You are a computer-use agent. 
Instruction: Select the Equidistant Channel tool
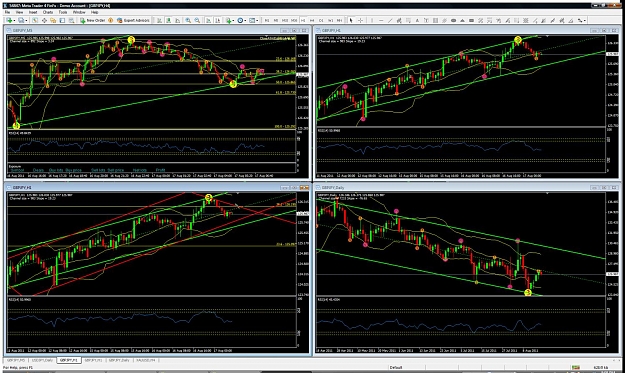[x=399, y=20]
